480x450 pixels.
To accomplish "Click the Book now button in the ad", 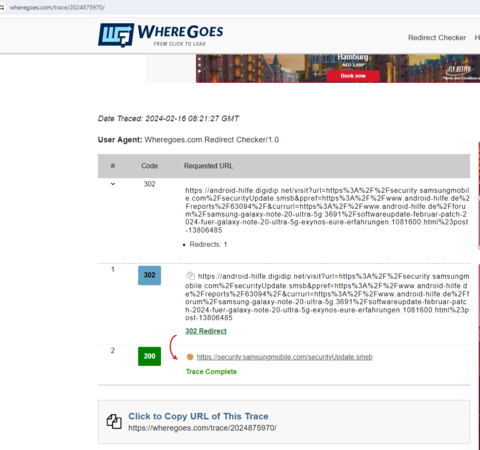I will [x=353, y=76].
